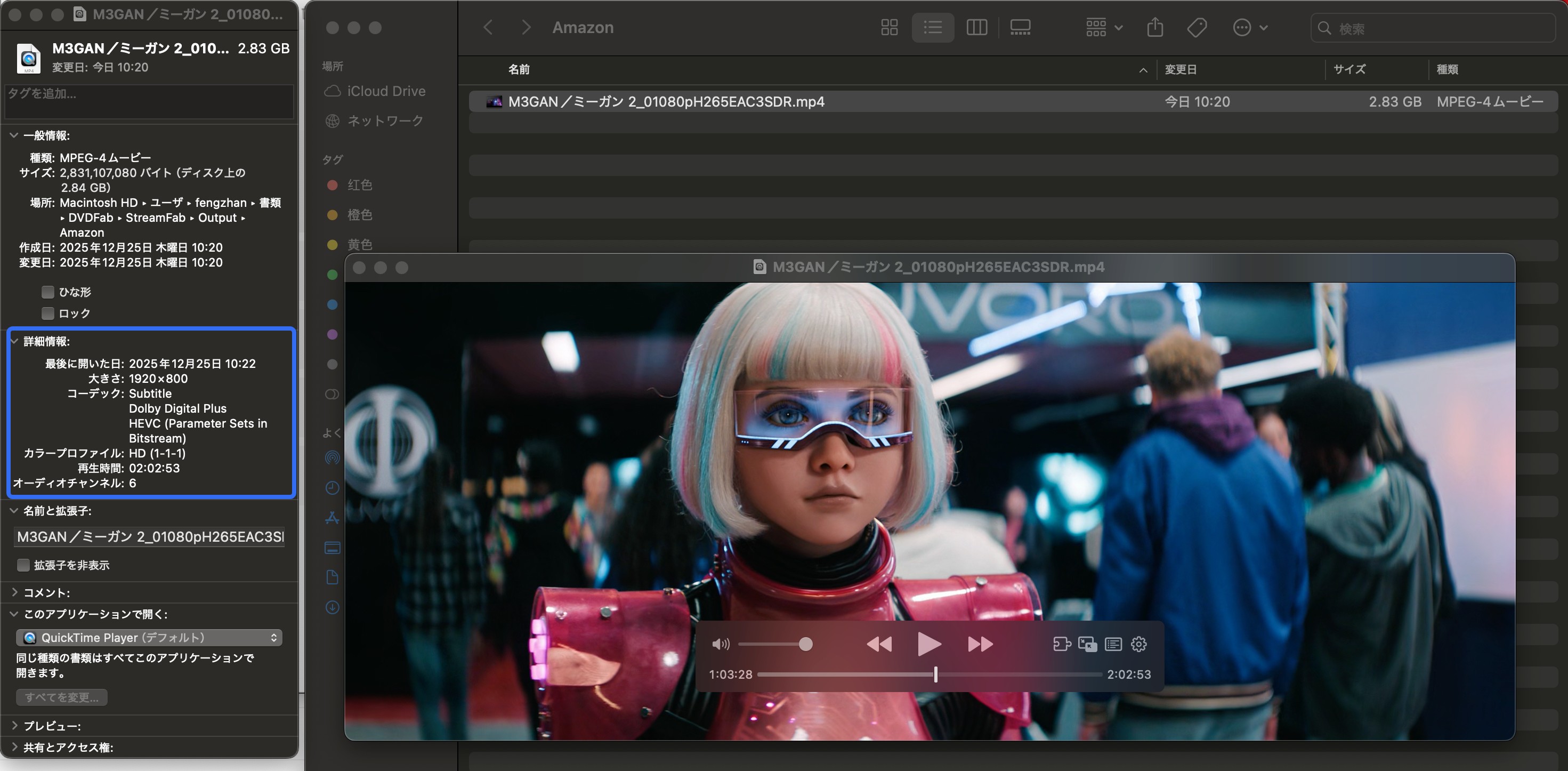The height and width of the screenshot is (771, 1568).
Task: Enable the ひな形 (stationery pad) checkbox
Action: click(47, 292)
